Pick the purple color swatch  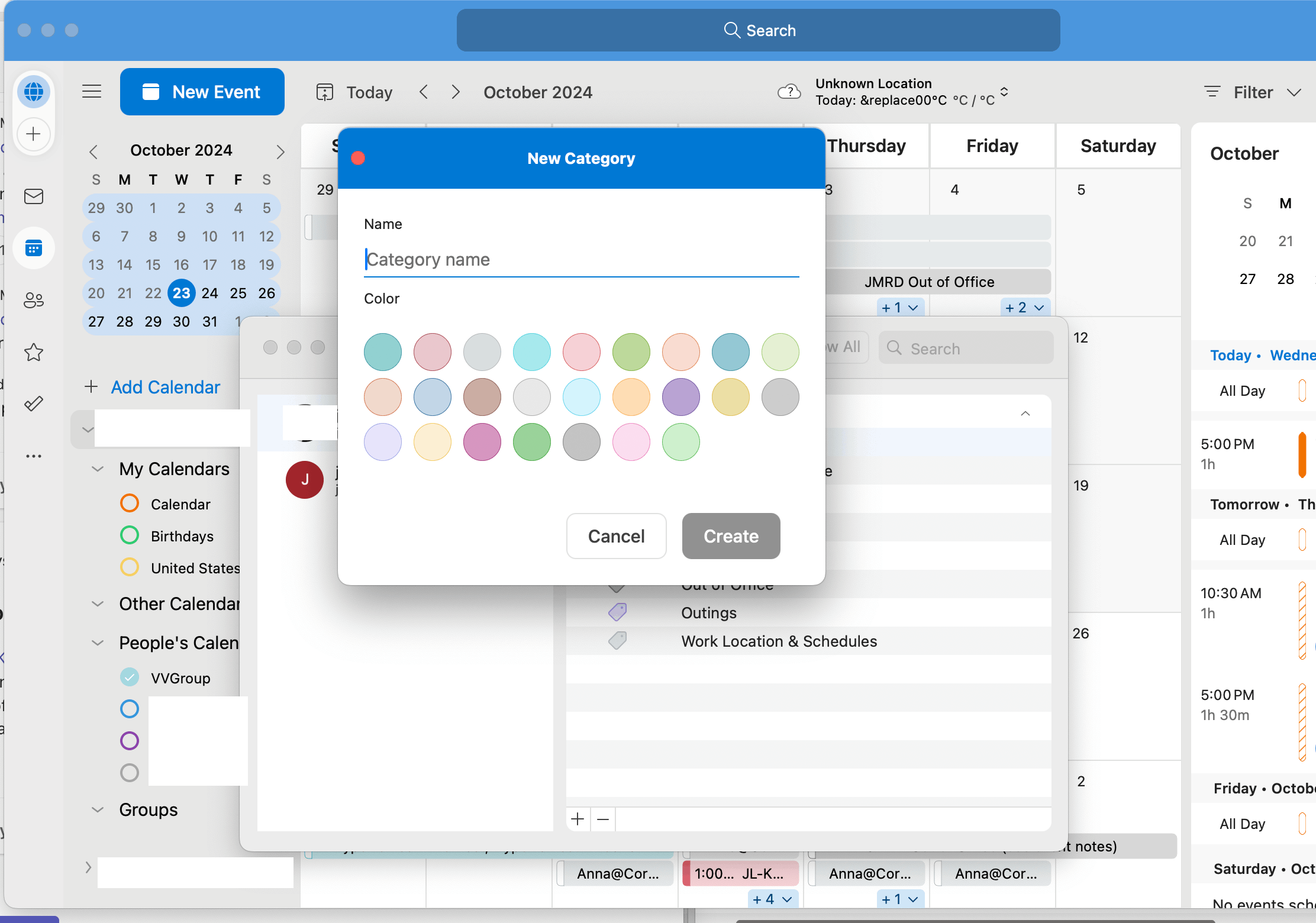click(x=680, y=397)
